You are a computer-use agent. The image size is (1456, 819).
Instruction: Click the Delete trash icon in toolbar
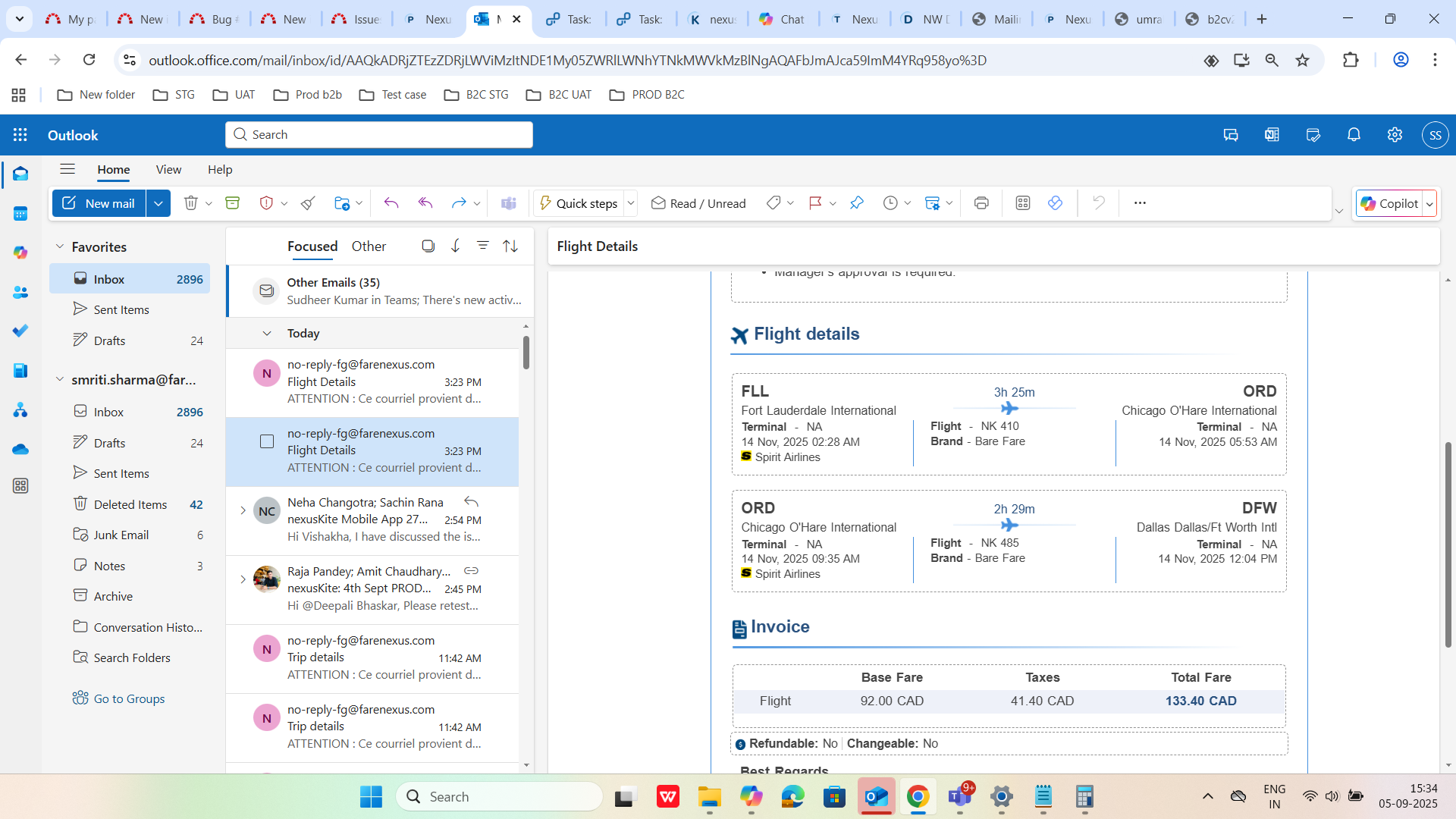click(x=191, y=203)
